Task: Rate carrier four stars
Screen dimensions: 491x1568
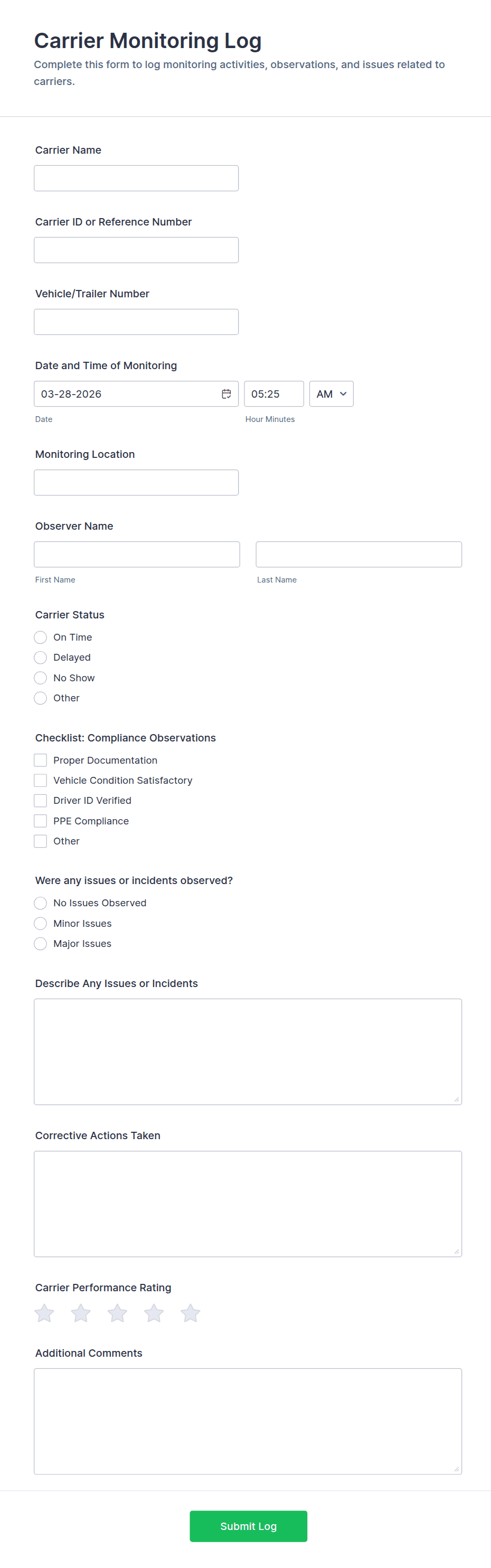Action: (153, 1313)
